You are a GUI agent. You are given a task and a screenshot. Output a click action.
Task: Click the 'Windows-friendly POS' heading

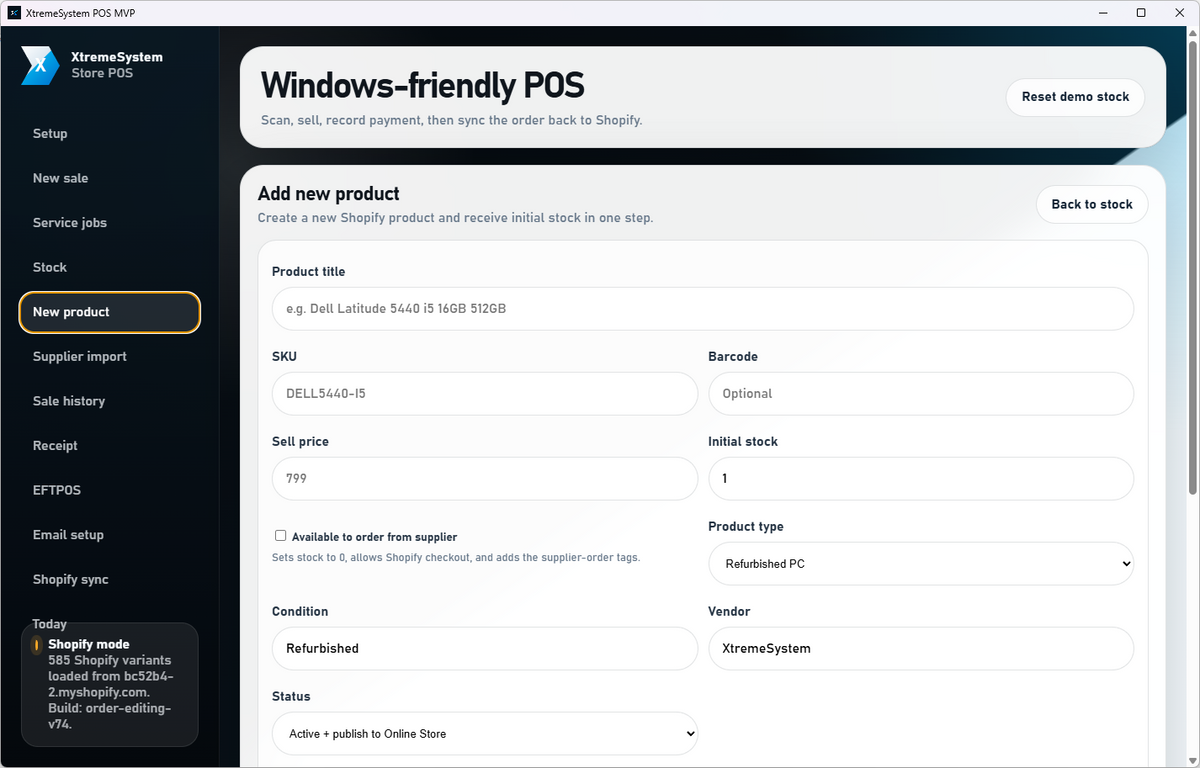point(422,85)
